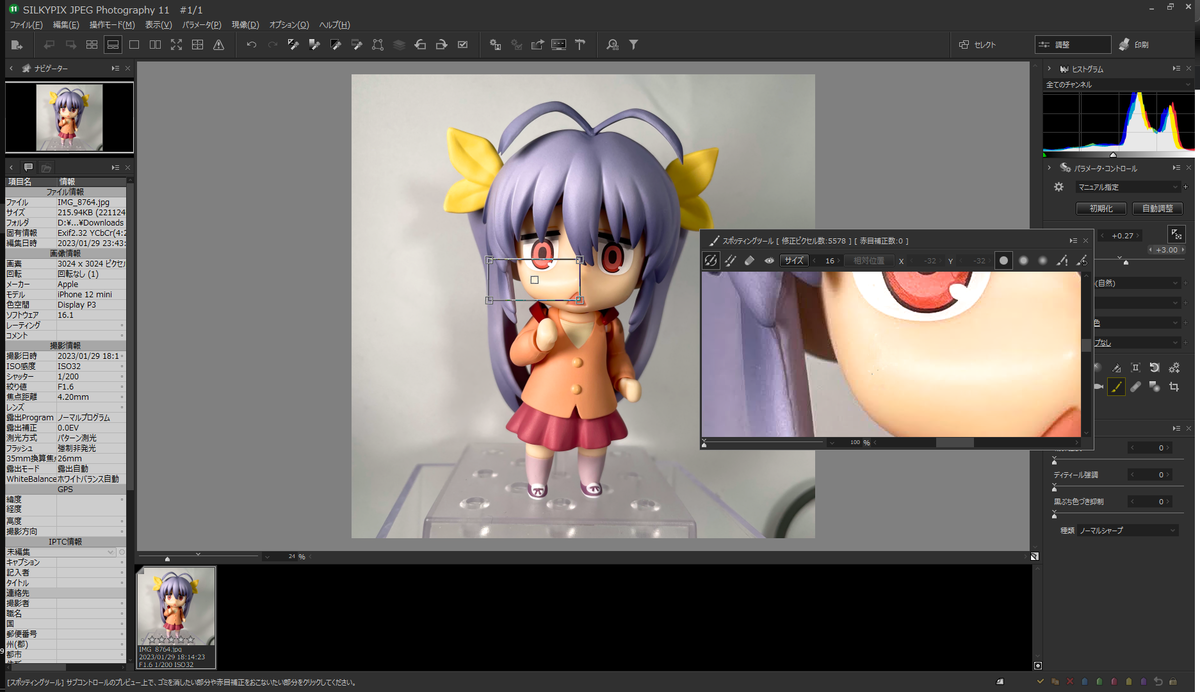This screenshot has width=1200, height=692.
Task: Click the search images magnifier icon
Action: pyautogui.click(x=612, y=45)
